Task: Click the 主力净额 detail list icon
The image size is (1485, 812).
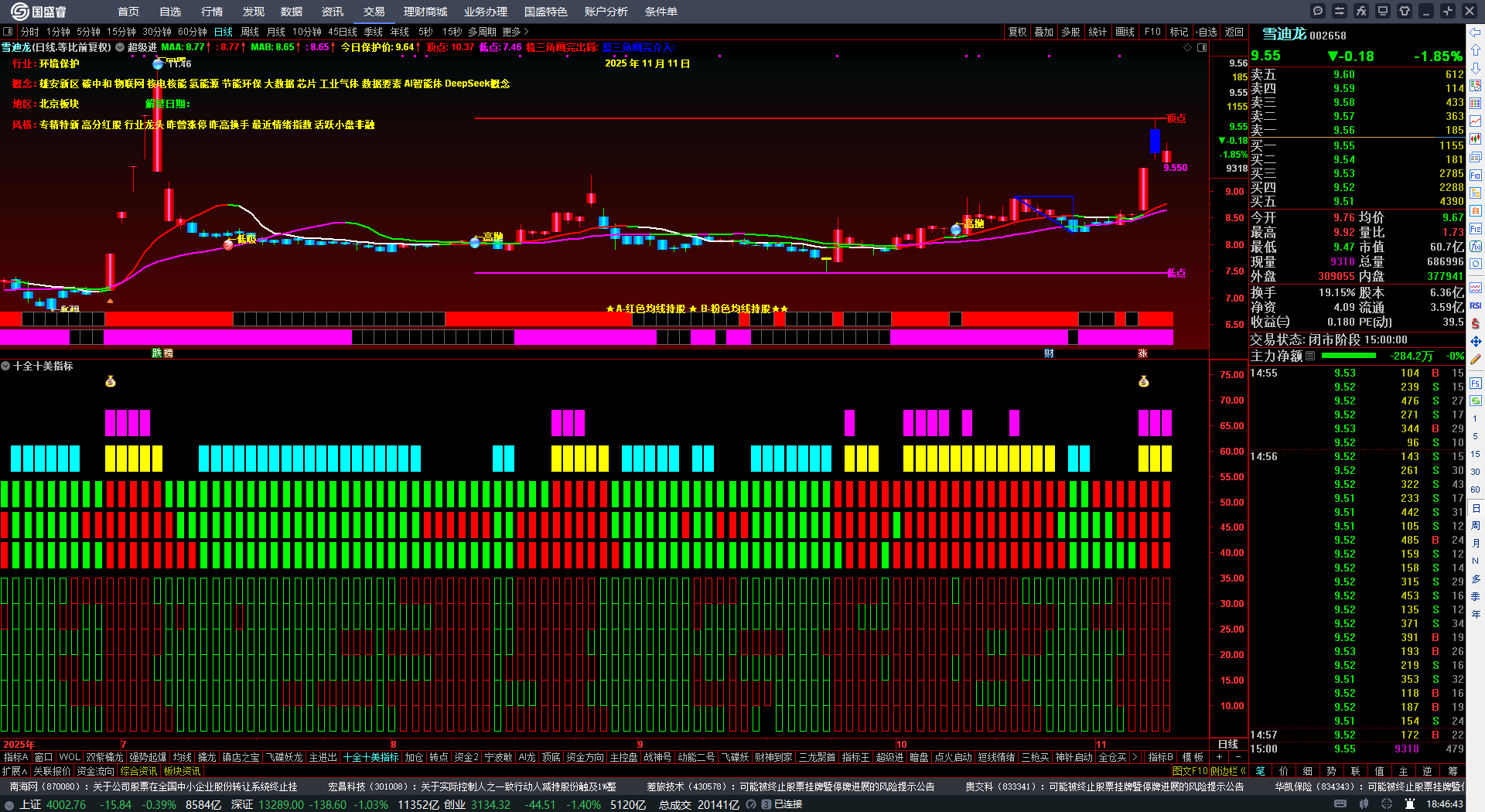Action: click(x=1310, y=356)
